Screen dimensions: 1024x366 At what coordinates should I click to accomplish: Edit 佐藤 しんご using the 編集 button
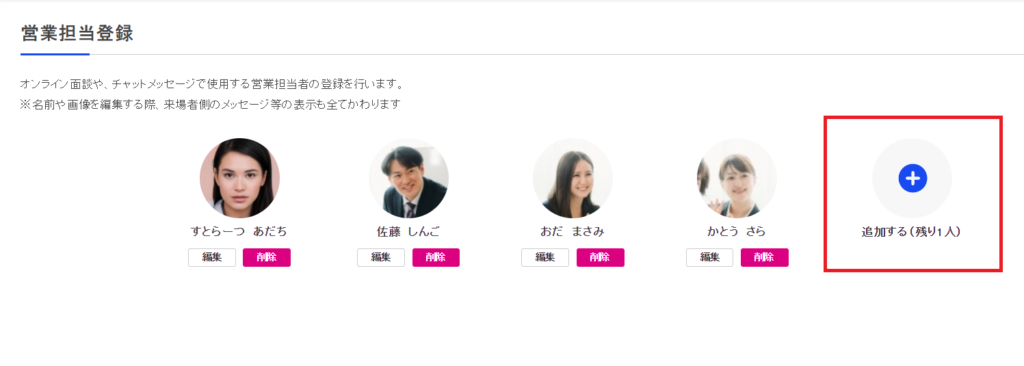[381, 258]
